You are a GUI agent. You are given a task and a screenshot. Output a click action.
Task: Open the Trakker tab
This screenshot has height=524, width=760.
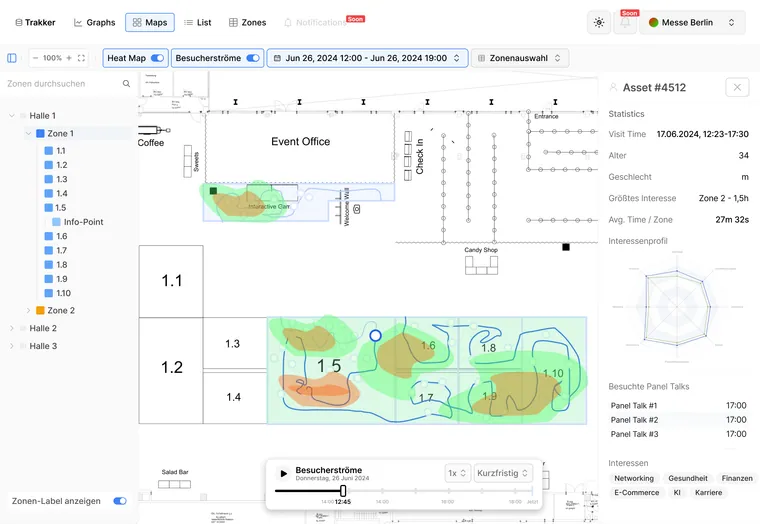[35, 22]
